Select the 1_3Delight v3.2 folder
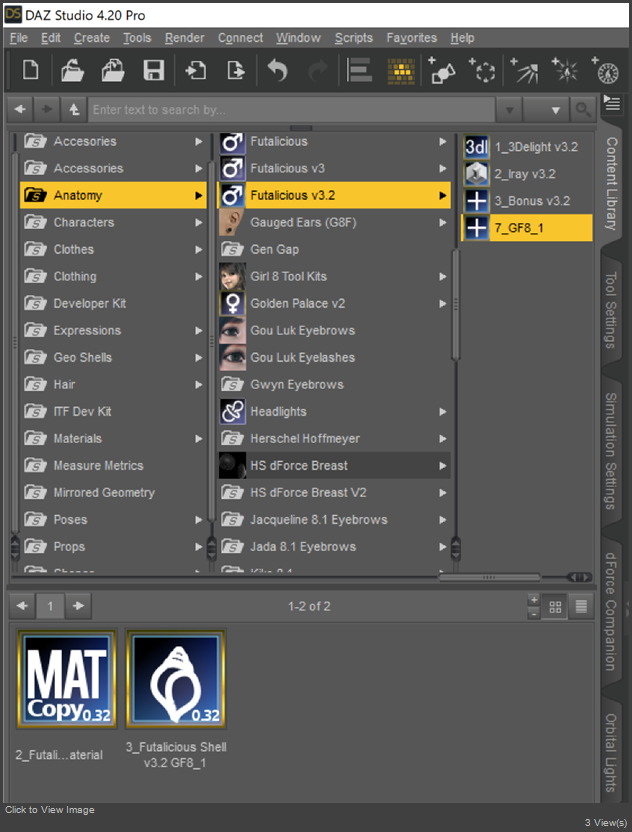This screenshot has width=632, height=832. tap(527, 147)
